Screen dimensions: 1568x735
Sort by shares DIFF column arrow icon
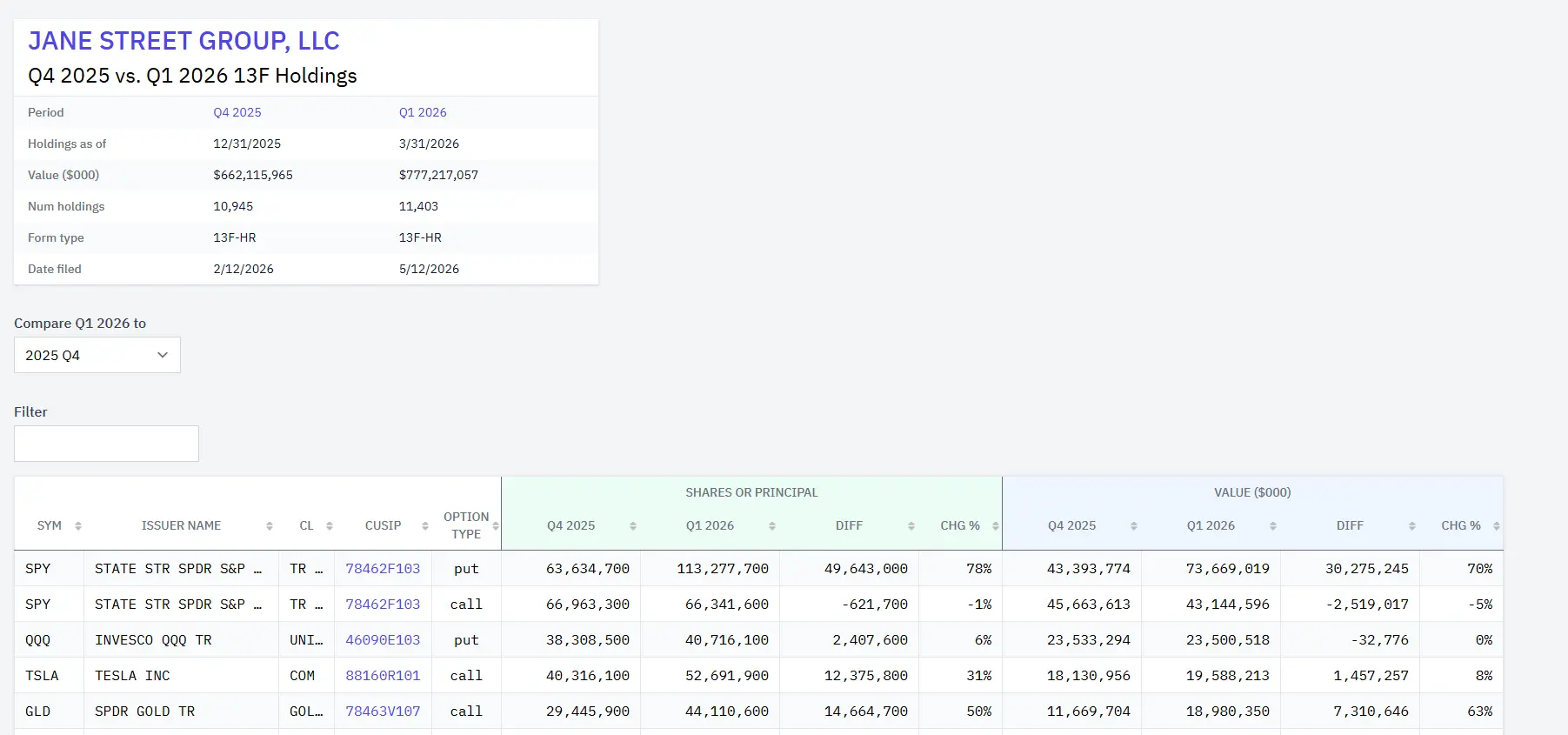pyautogui.click(x=911, y=526)
